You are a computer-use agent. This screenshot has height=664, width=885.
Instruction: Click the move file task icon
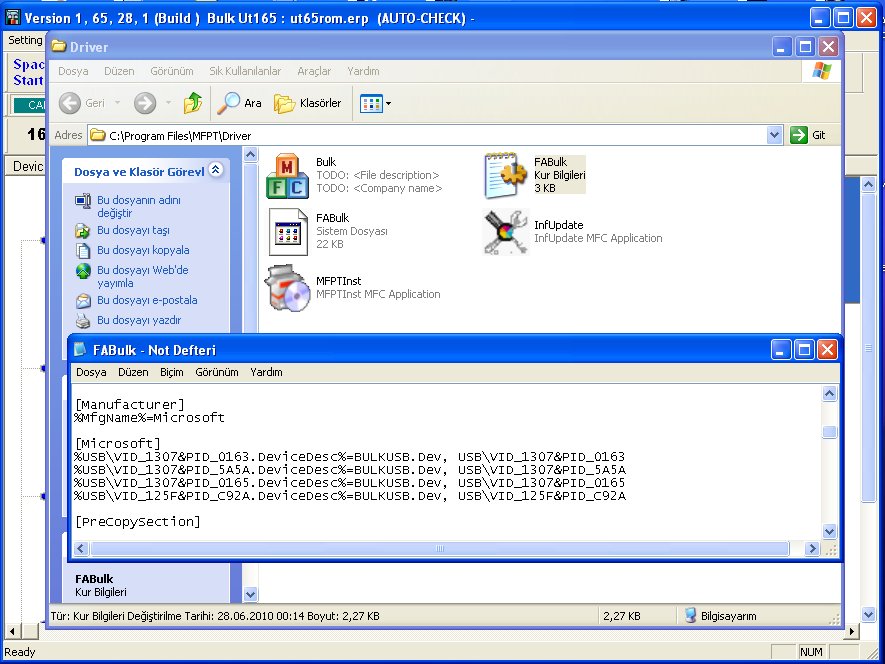click(x=83, y=230)
